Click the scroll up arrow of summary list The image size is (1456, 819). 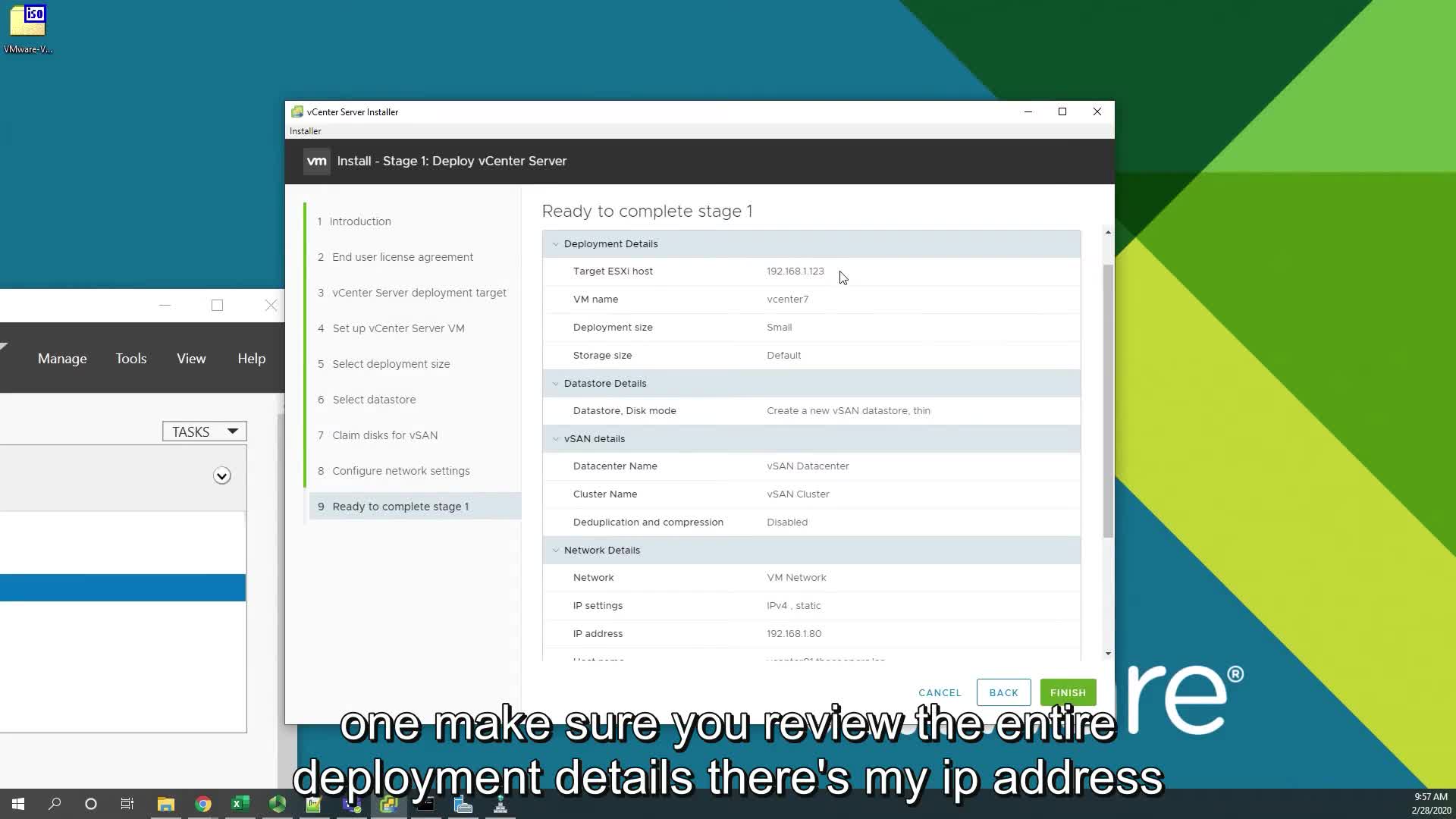point(1108,232)
